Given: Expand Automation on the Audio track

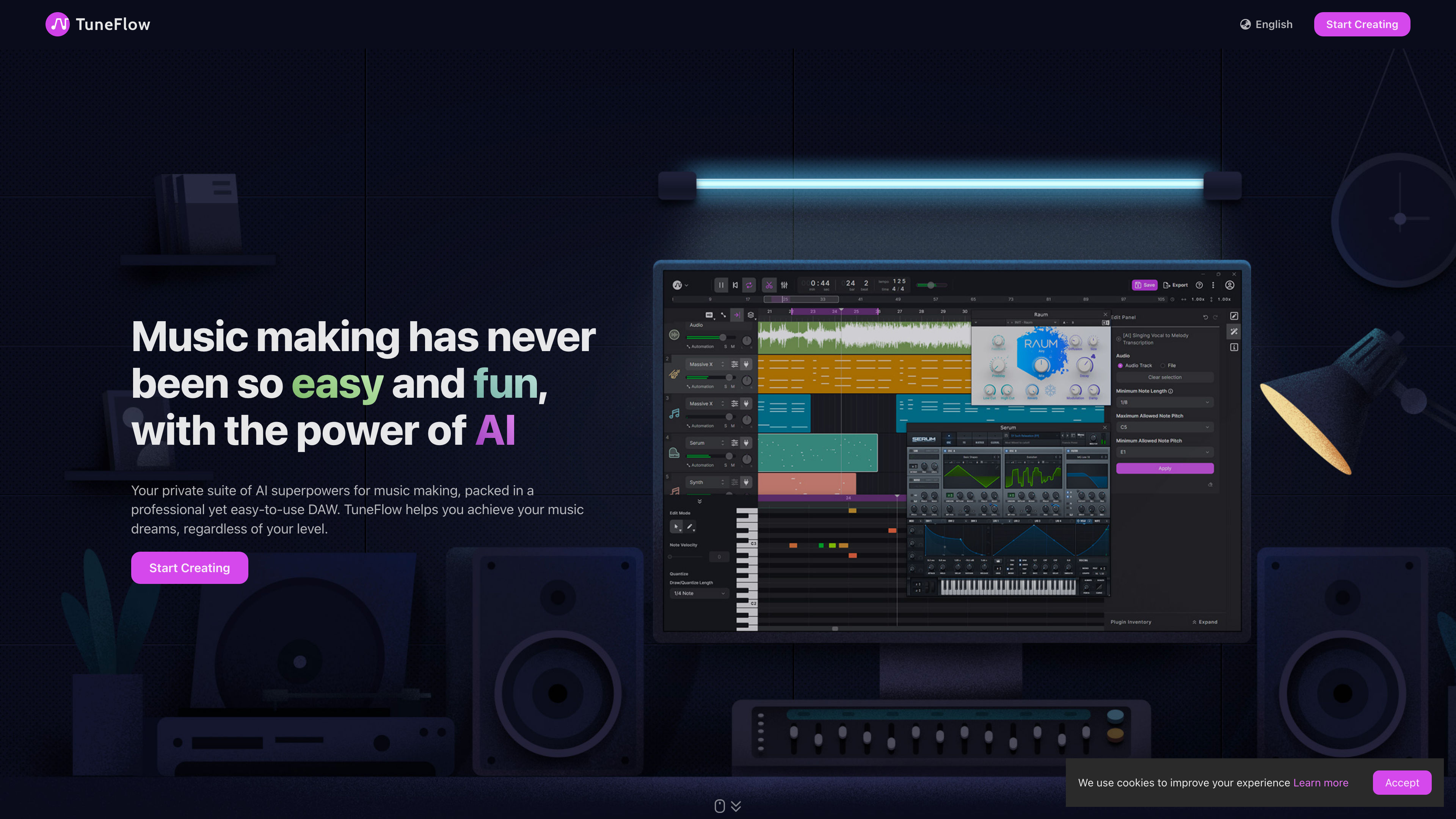Looking at the screenshot, I should 700,347.
